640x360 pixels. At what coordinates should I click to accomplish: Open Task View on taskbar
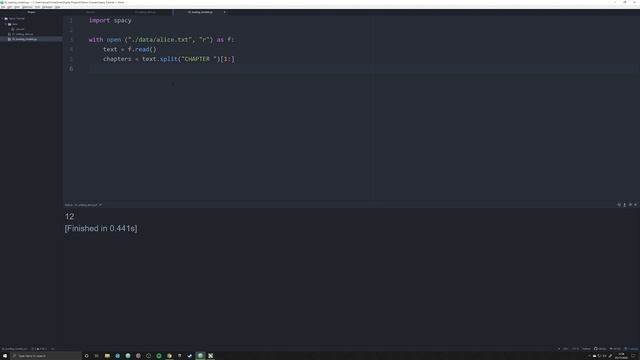(x=97, y=356)
